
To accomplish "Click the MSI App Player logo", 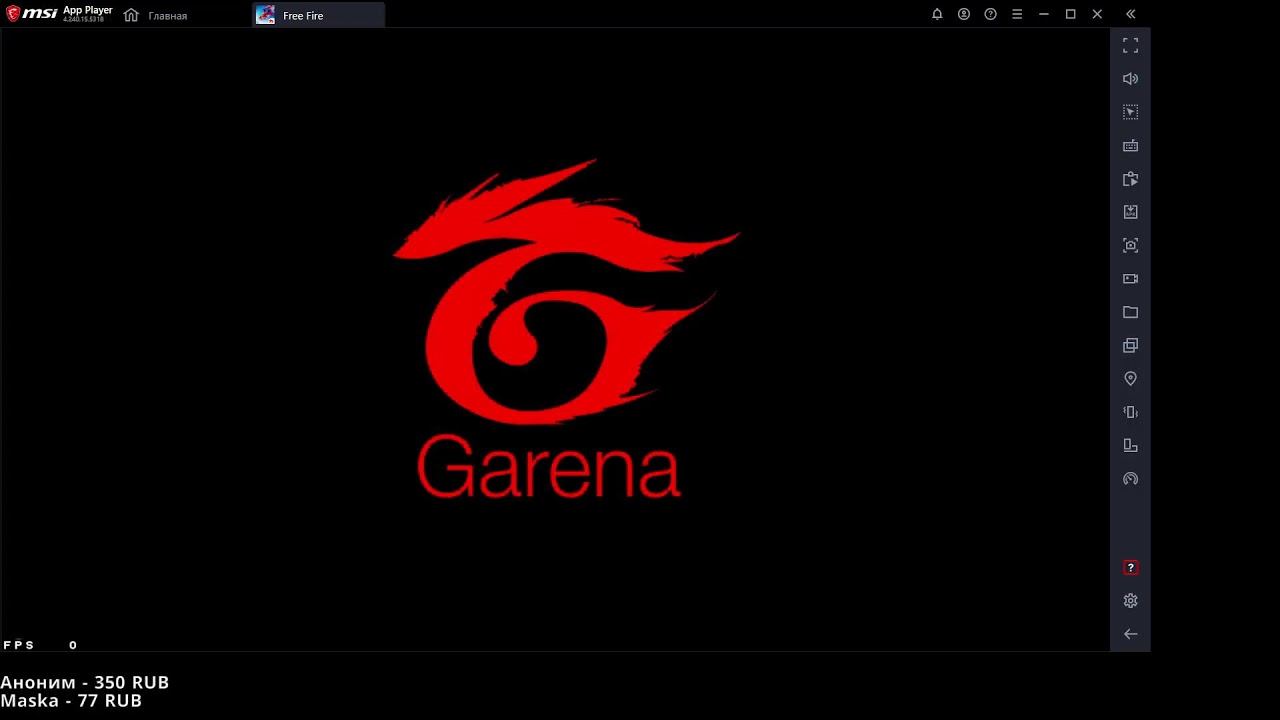I will click(59, 14).
